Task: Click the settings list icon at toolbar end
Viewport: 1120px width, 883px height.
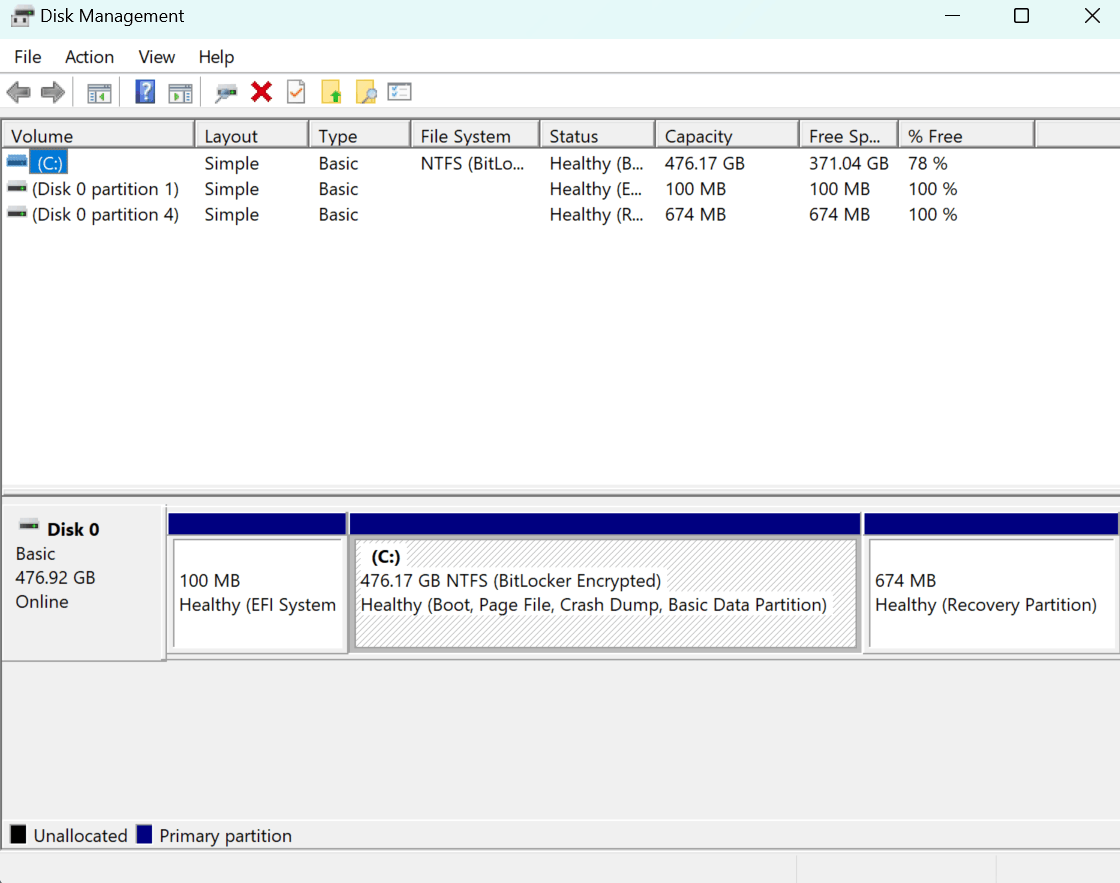Action: tap(399, 92)
